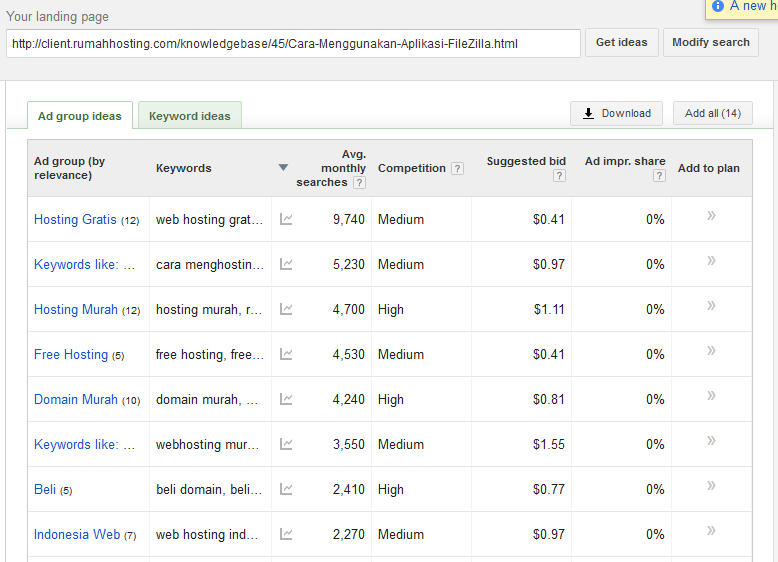Show trend chart for Free Hosting row
Image resolution: width=778 pixels, height=562 pixels.
(286, 354)
